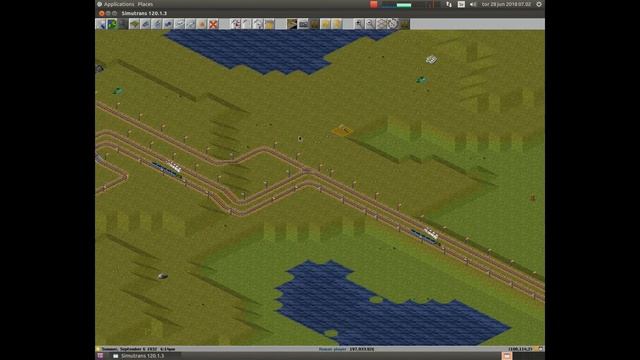Open the ship and canal tools

tap(190, 24)
